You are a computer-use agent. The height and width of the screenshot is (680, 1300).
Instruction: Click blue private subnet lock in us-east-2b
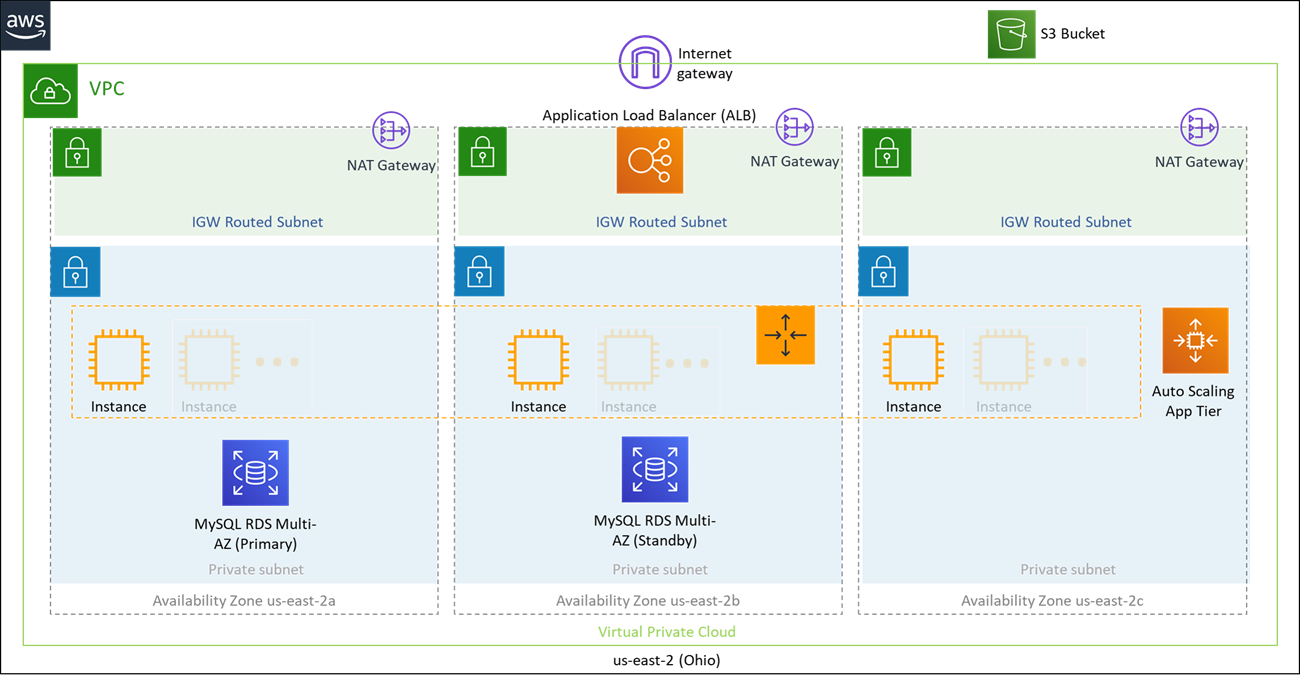[479, 272]
